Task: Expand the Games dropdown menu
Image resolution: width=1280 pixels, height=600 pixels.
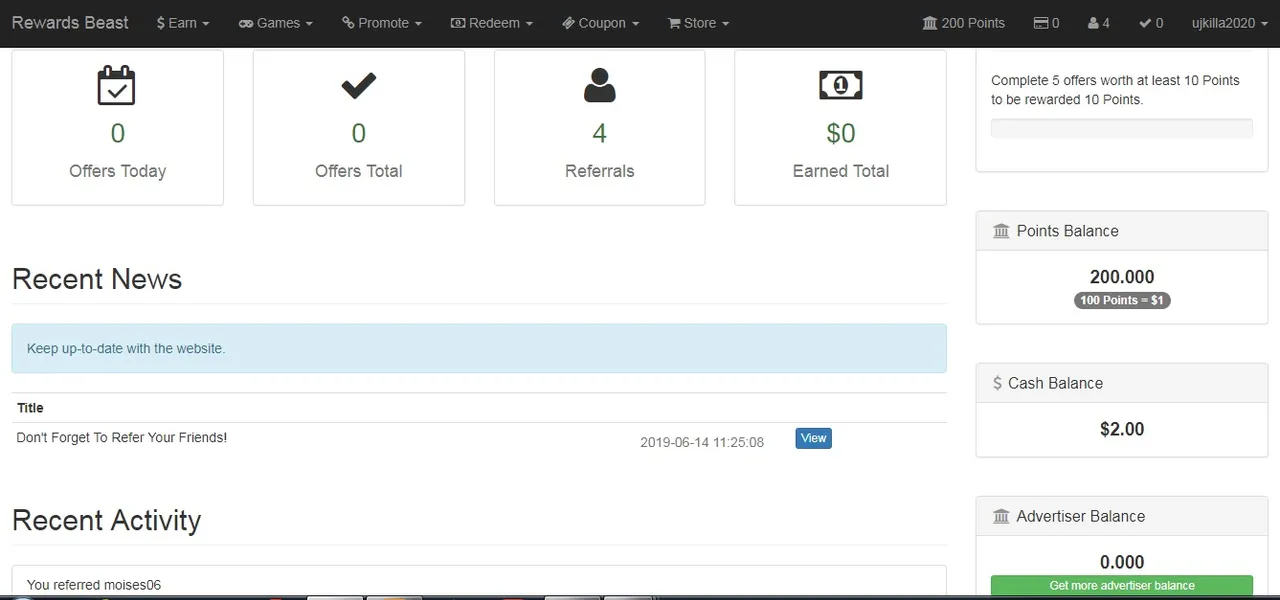Action: click(x=275, y=23)
